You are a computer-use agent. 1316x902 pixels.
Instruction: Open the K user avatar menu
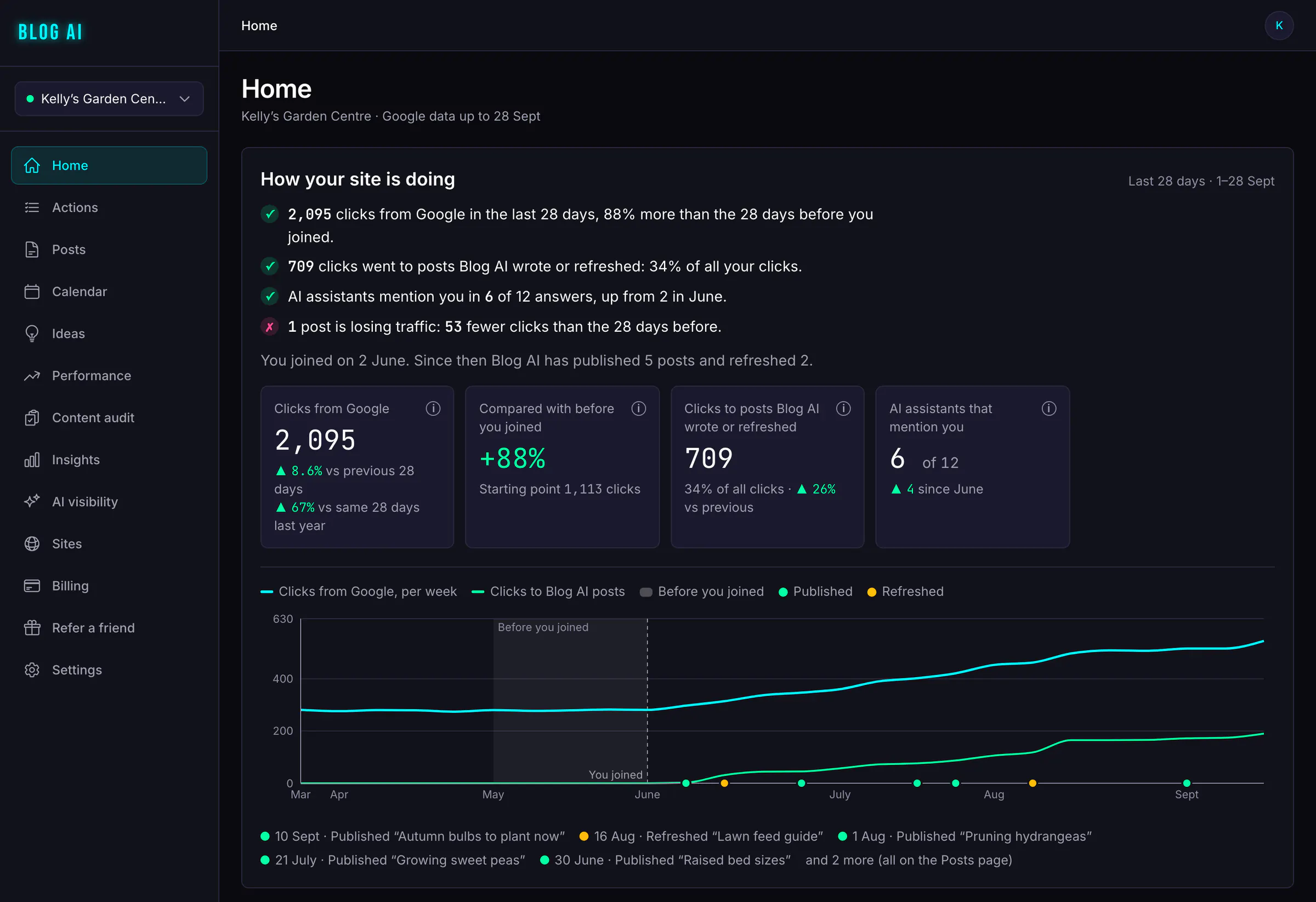(x=1279, y=25)
